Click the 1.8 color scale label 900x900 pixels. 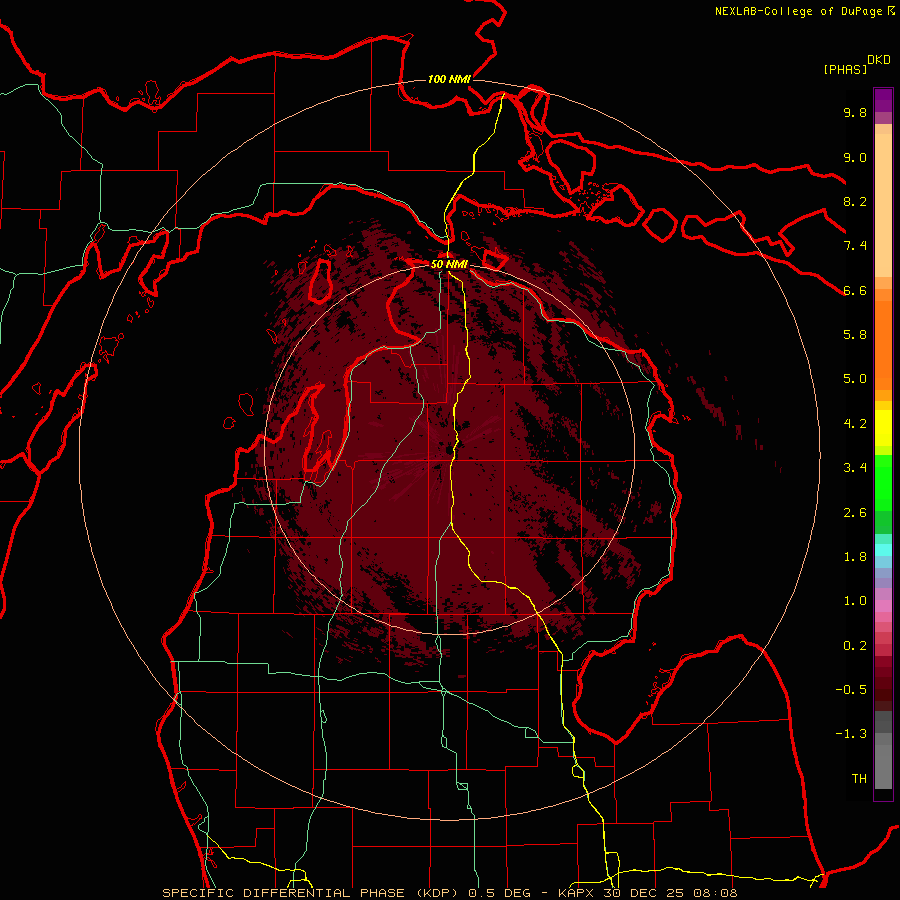[x=855, y=557]
